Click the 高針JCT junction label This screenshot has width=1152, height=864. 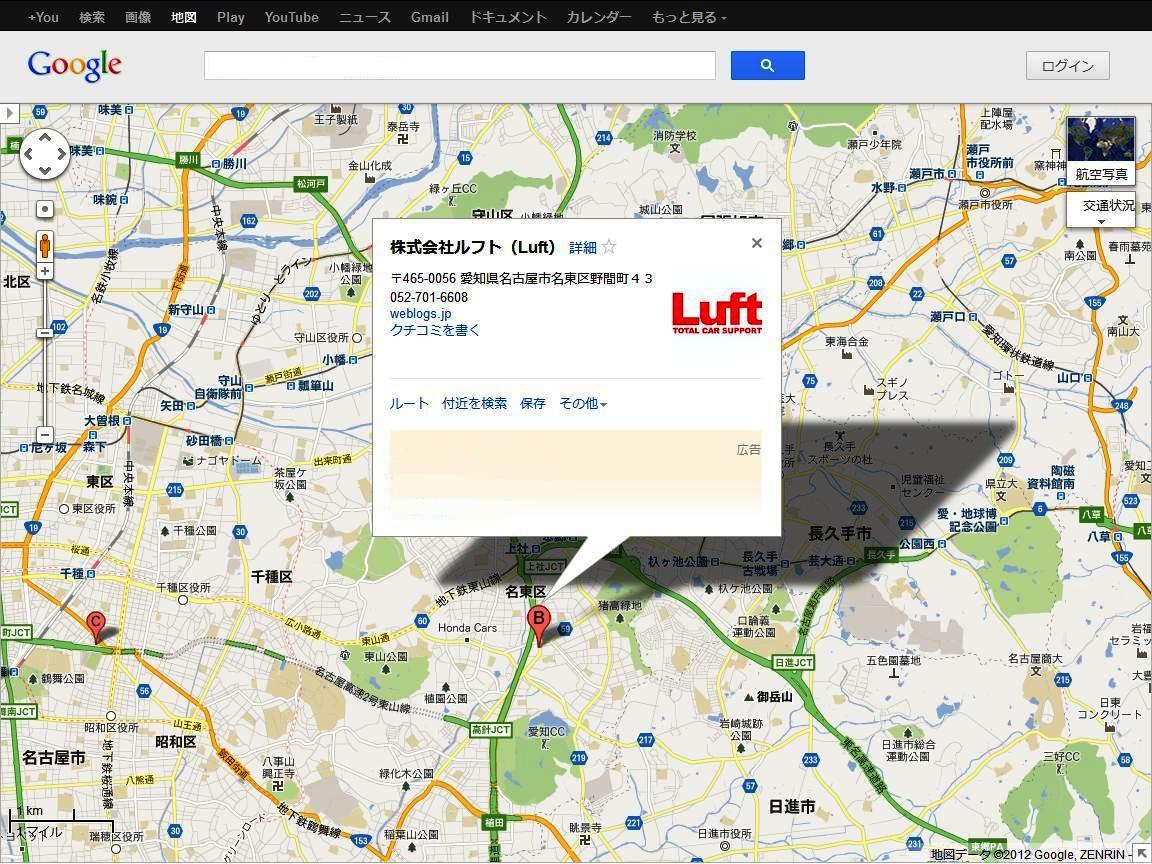[x=491, y=730]
